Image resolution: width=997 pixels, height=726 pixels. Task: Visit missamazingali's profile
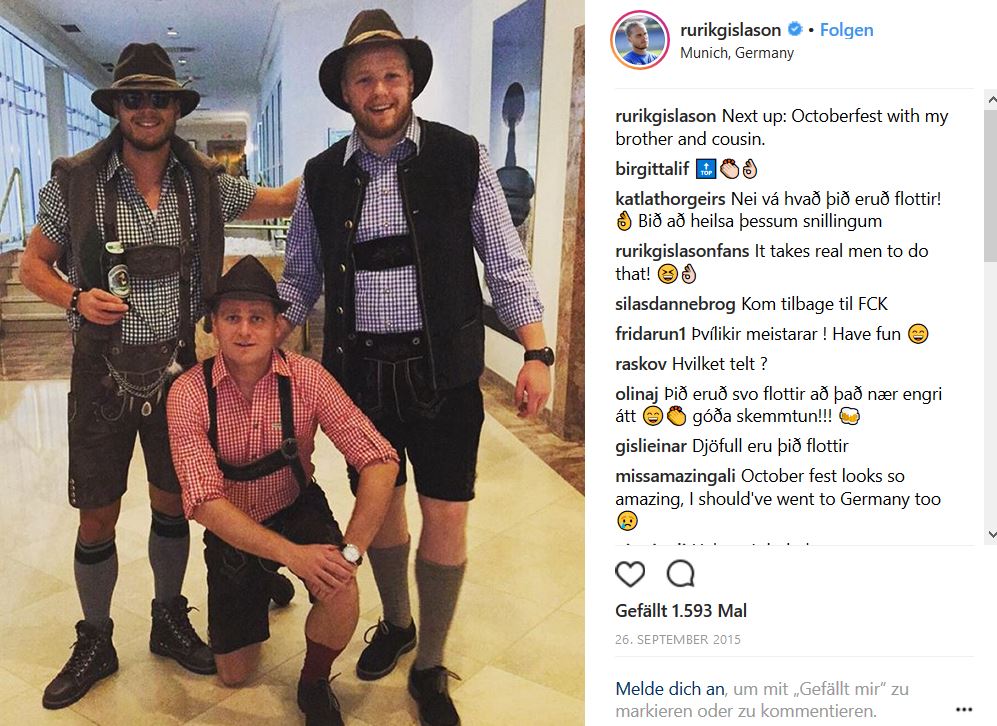pos(675,476)
